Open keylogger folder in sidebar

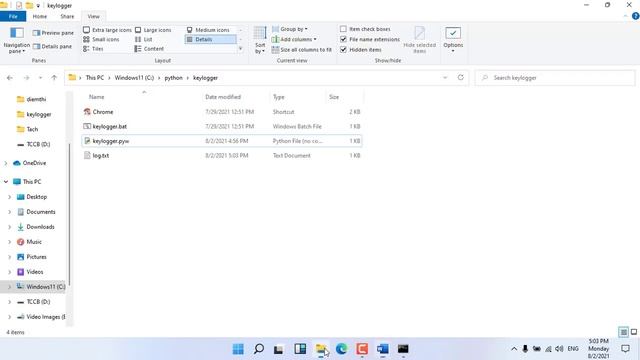tap(34, 114)
